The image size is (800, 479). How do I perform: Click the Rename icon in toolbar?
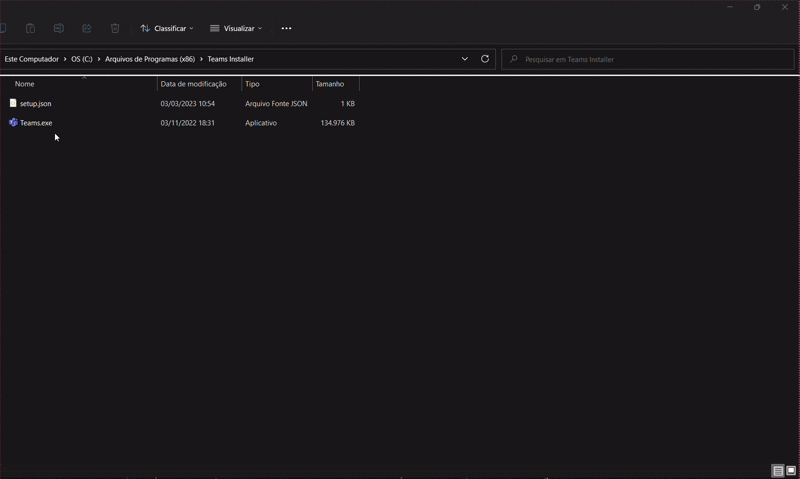coord(59,28)
